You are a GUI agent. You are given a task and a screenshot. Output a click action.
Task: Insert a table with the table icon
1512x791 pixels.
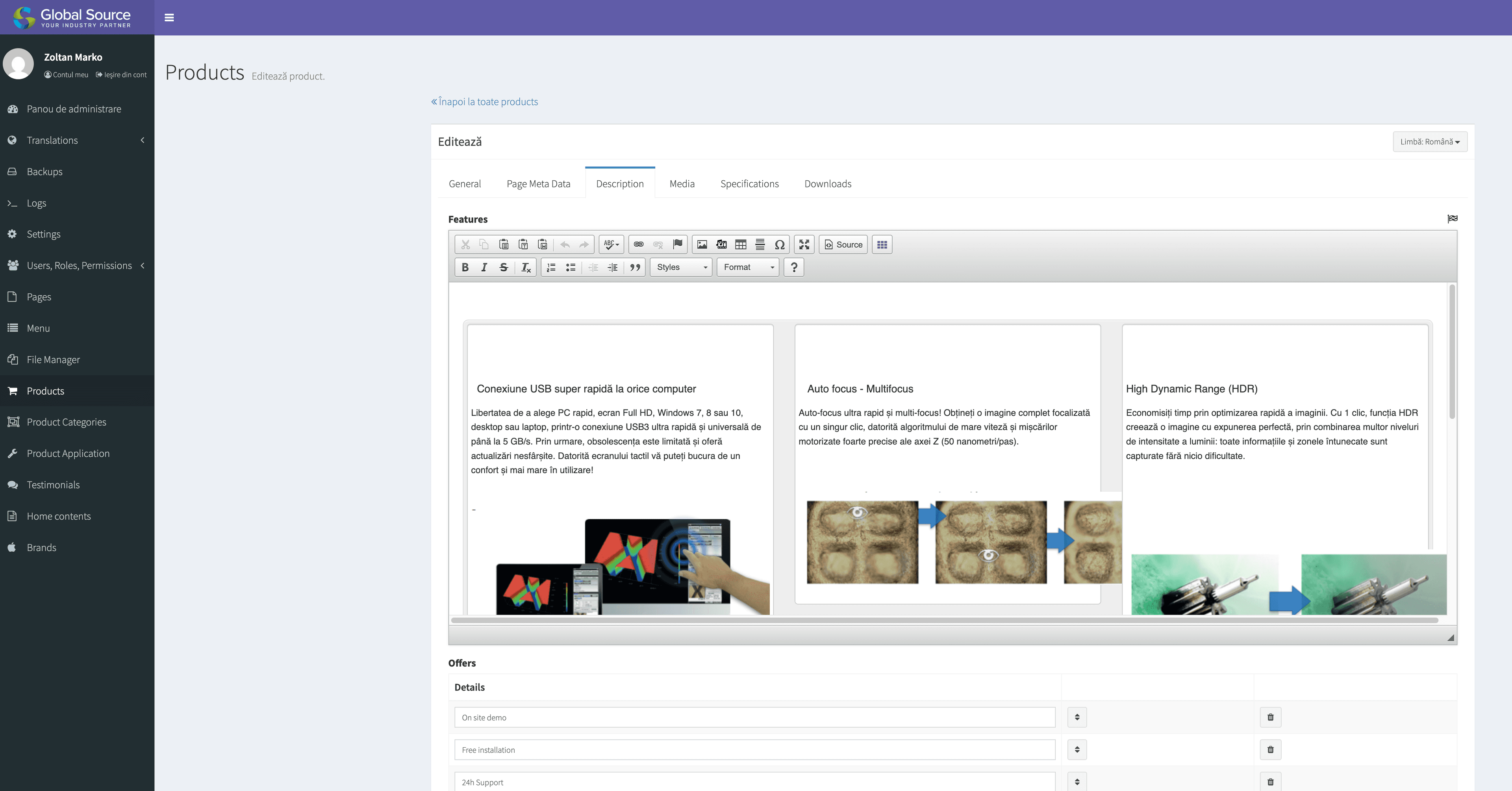(x=741, y=245)
